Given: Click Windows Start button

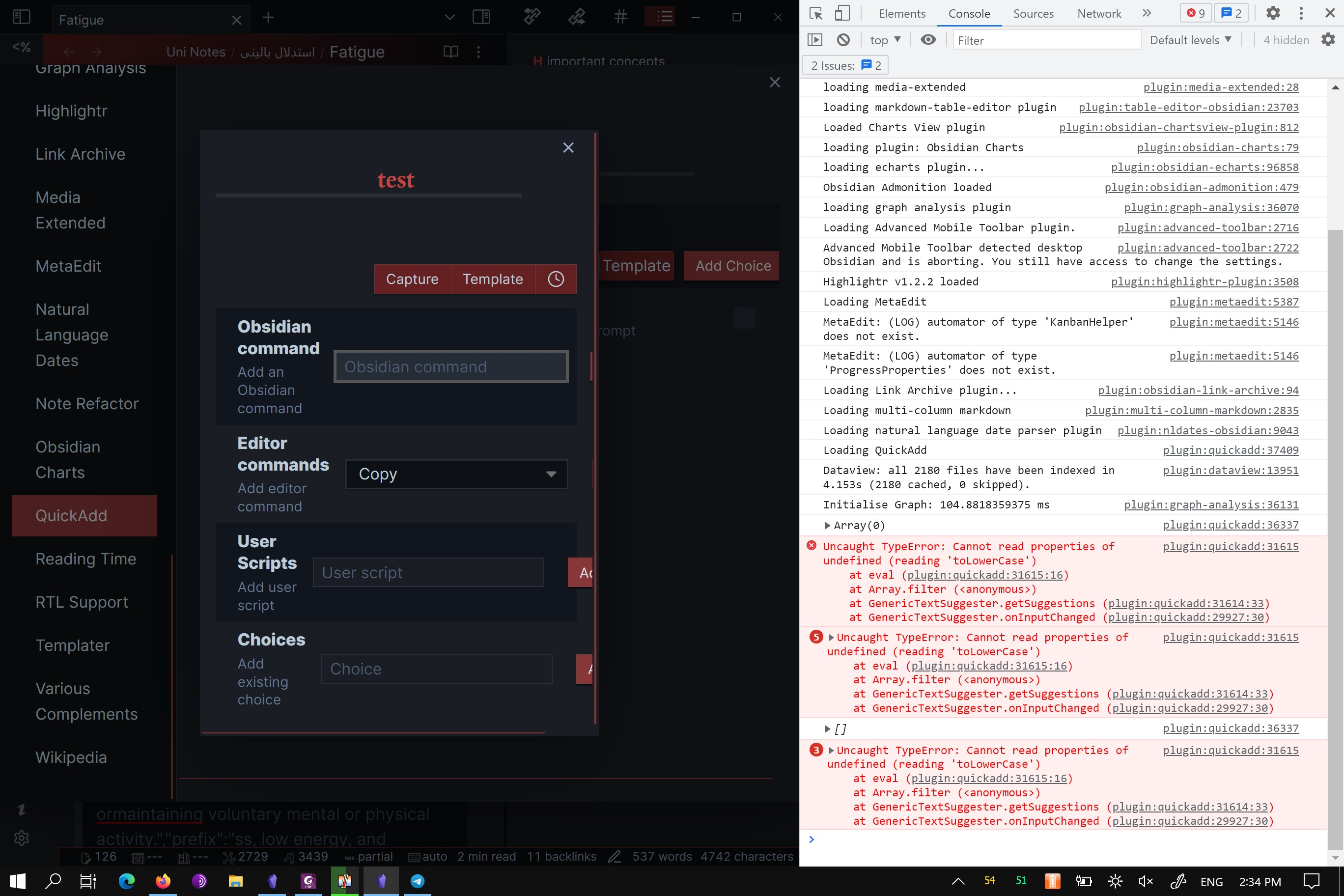Looking at the screenshot, I should 18,881.
